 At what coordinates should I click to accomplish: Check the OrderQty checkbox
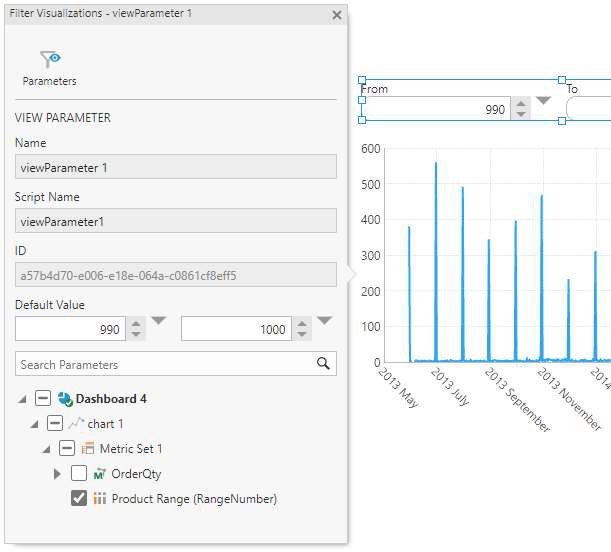(79, 474)
